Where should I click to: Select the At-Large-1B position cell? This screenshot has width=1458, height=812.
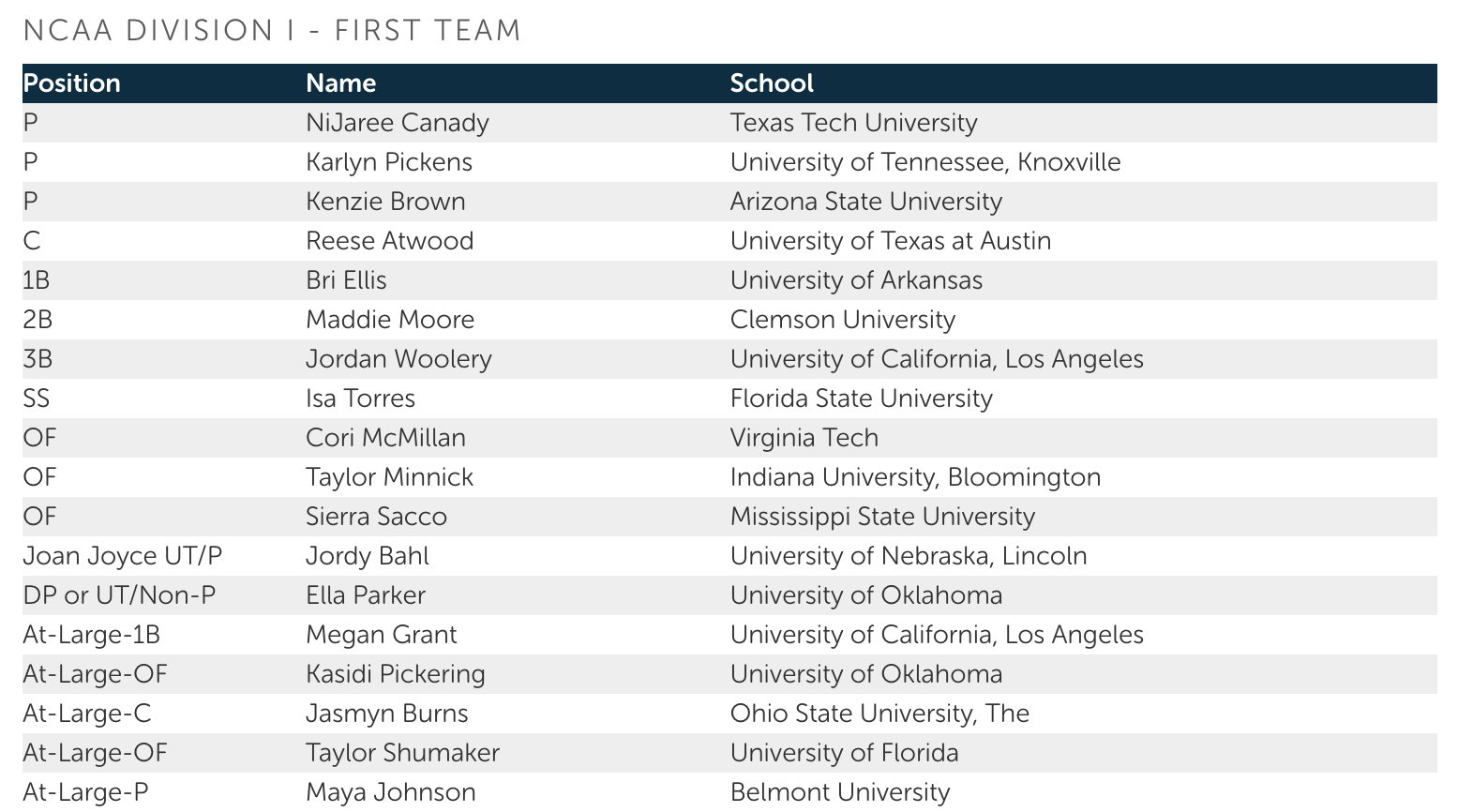[x=92, y=635]
